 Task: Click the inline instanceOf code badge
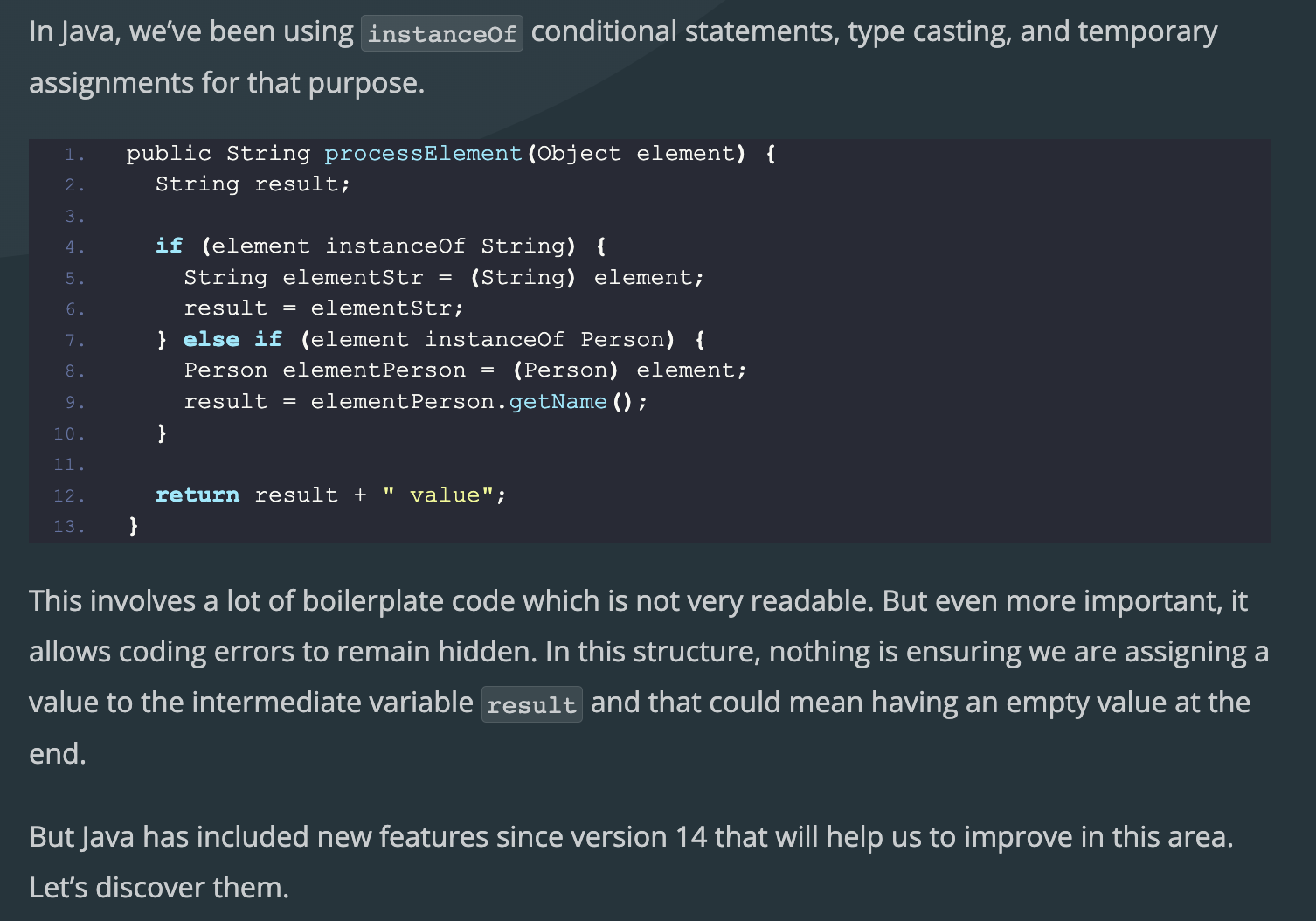(442, 33)
